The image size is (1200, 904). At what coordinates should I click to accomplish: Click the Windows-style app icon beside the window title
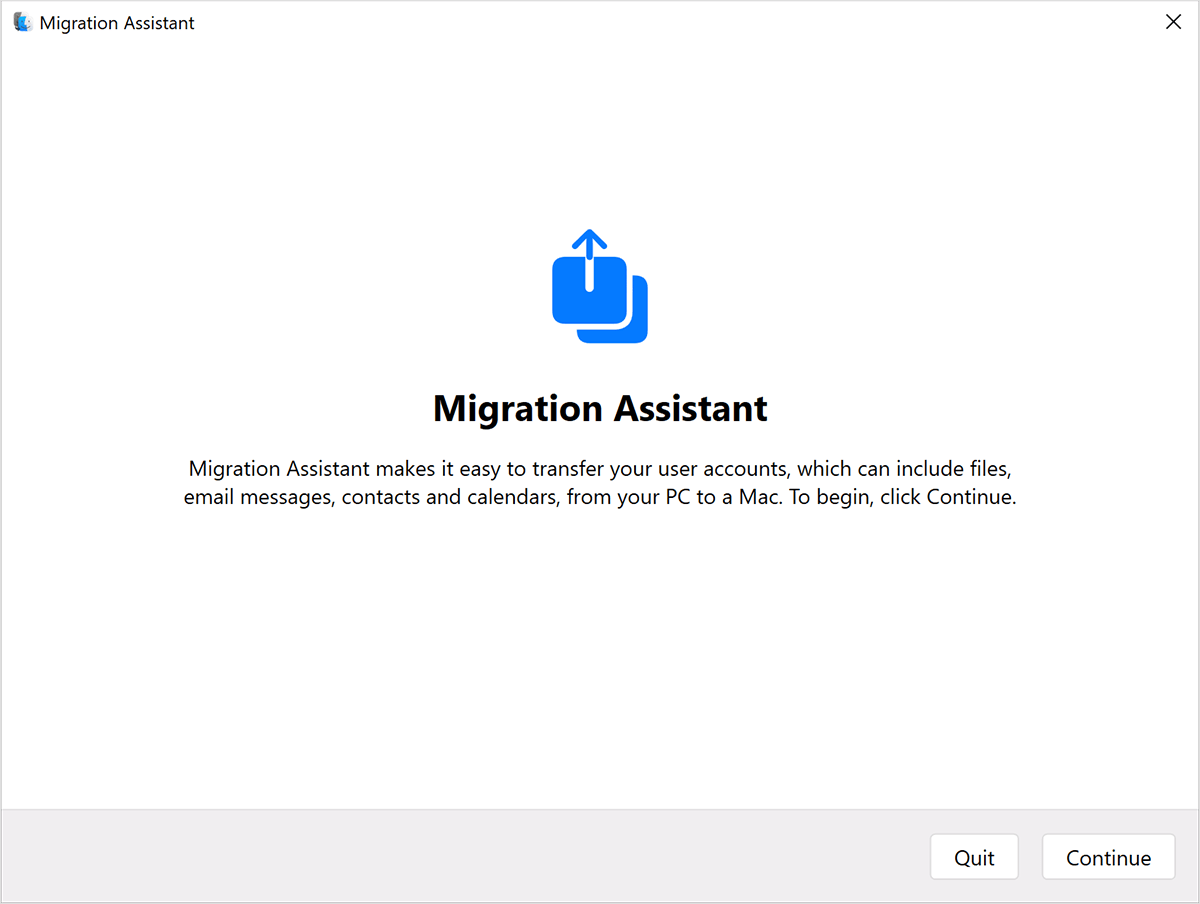21,21
